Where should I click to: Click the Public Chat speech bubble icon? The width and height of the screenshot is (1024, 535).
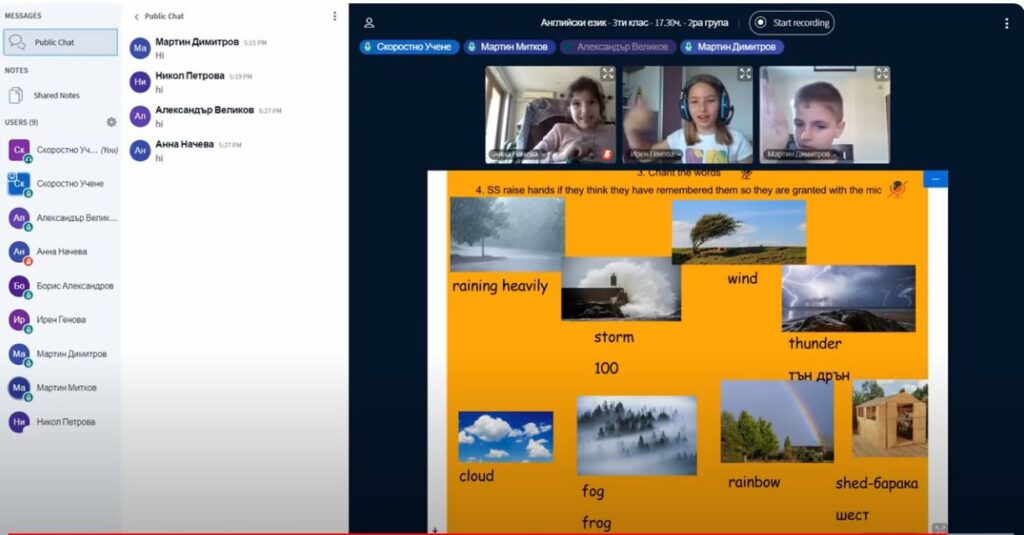click(17, 42)
